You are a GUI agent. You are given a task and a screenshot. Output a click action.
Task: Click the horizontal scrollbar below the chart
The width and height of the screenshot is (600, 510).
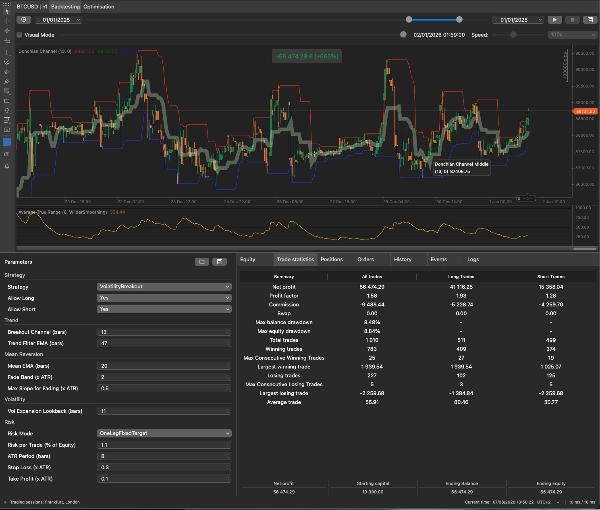pos(306,248)
